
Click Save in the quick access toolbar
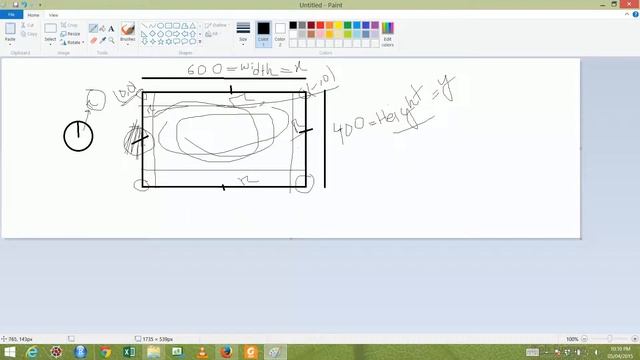pos(16,4)
